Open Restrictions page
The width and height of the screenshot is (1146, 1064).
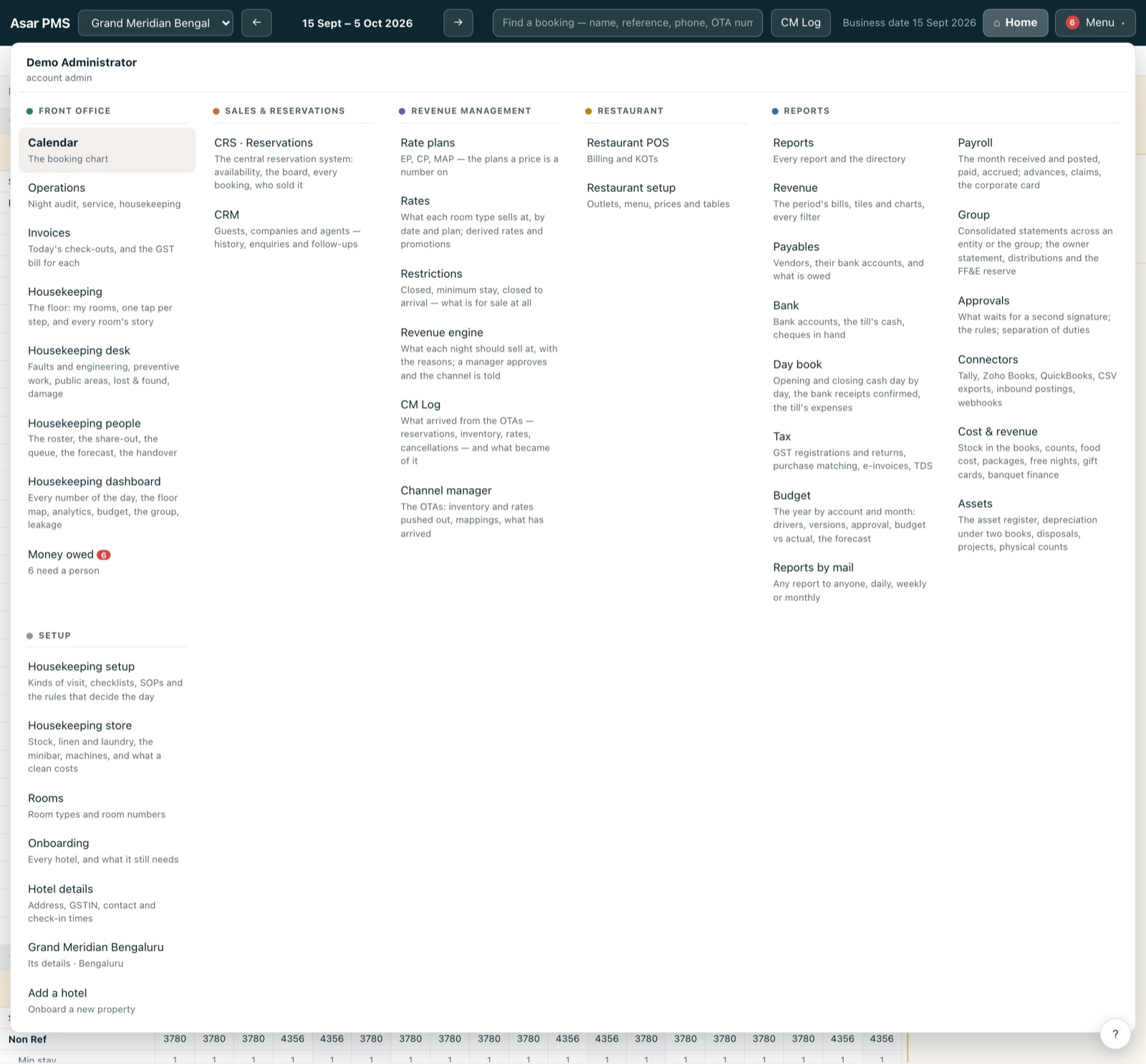coord(480,288)
